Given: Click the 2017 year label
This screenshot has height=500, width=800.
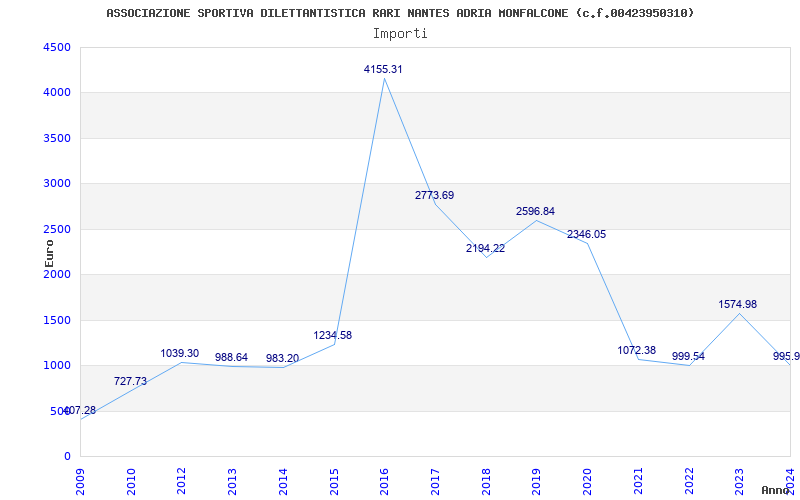Looking at the screenshot, I should coord(435,481).
